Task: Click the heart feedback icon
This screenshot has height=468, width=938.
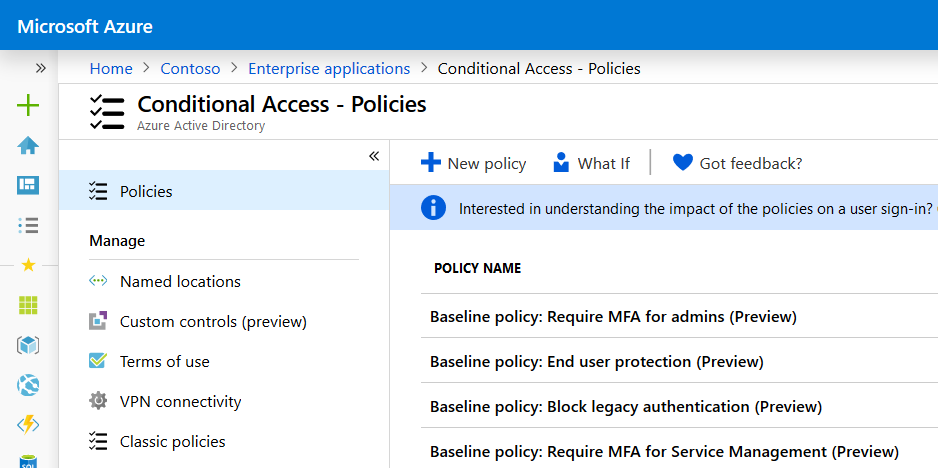Action: [683, 162]
